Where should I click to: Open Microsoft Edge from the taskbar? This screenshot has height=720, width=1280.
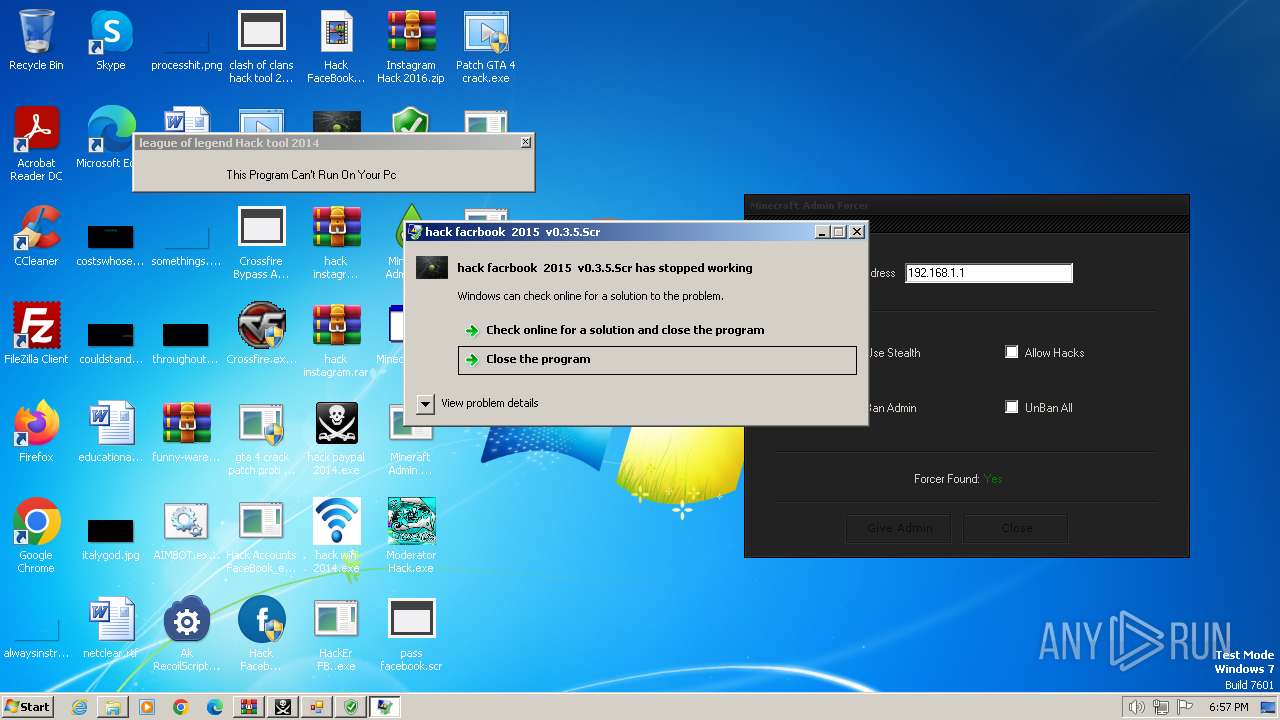click(x=215, y=707)
